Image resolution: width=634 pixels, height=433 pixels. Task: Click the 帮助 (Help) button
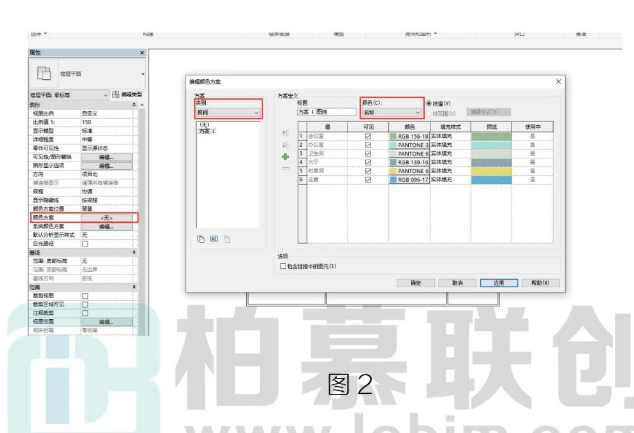[541, 283]
